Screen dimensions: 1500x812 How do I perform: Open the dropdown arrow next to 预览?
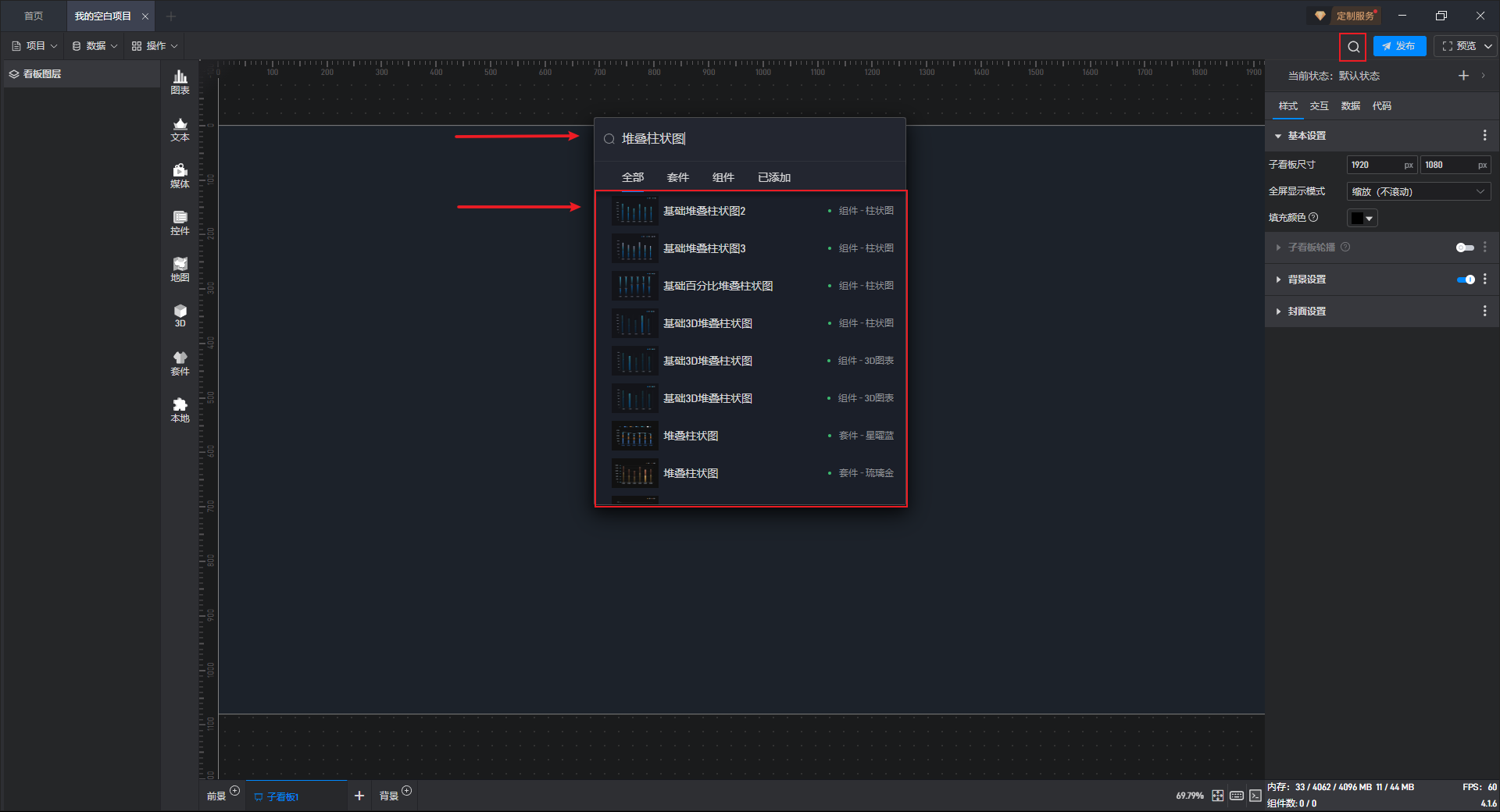[1487, 47]
